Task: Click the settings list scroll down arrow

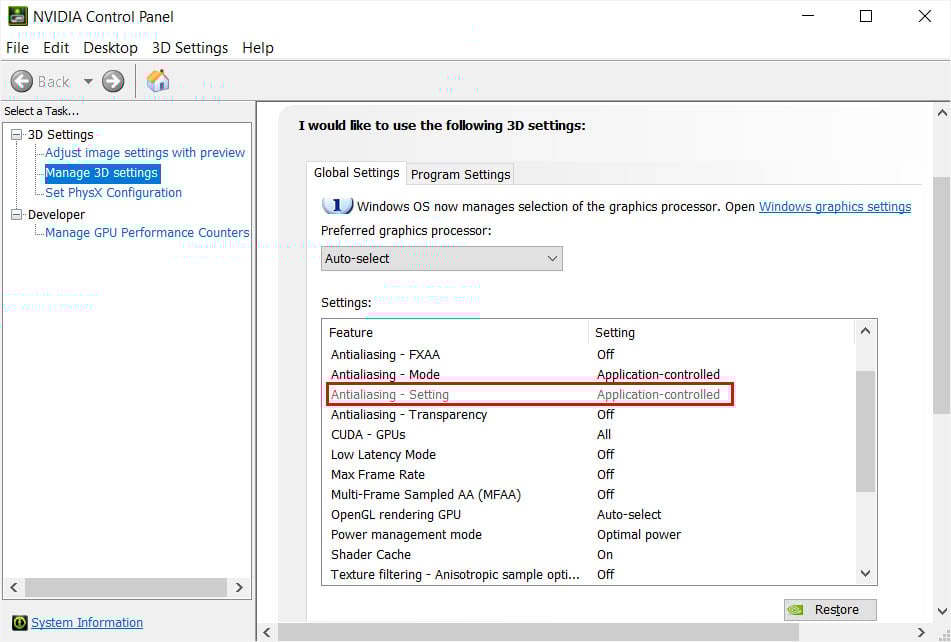Action: pos(865,573)
